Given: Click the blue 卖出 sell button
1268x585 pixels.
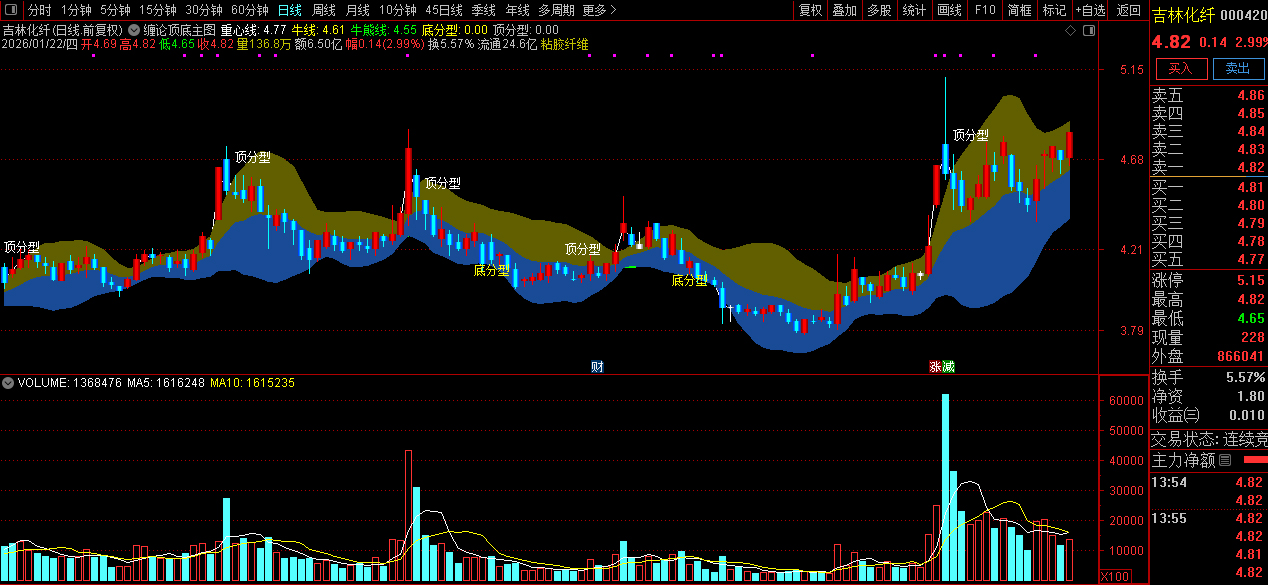Looking at the screenshot, I should (1238, 68).
